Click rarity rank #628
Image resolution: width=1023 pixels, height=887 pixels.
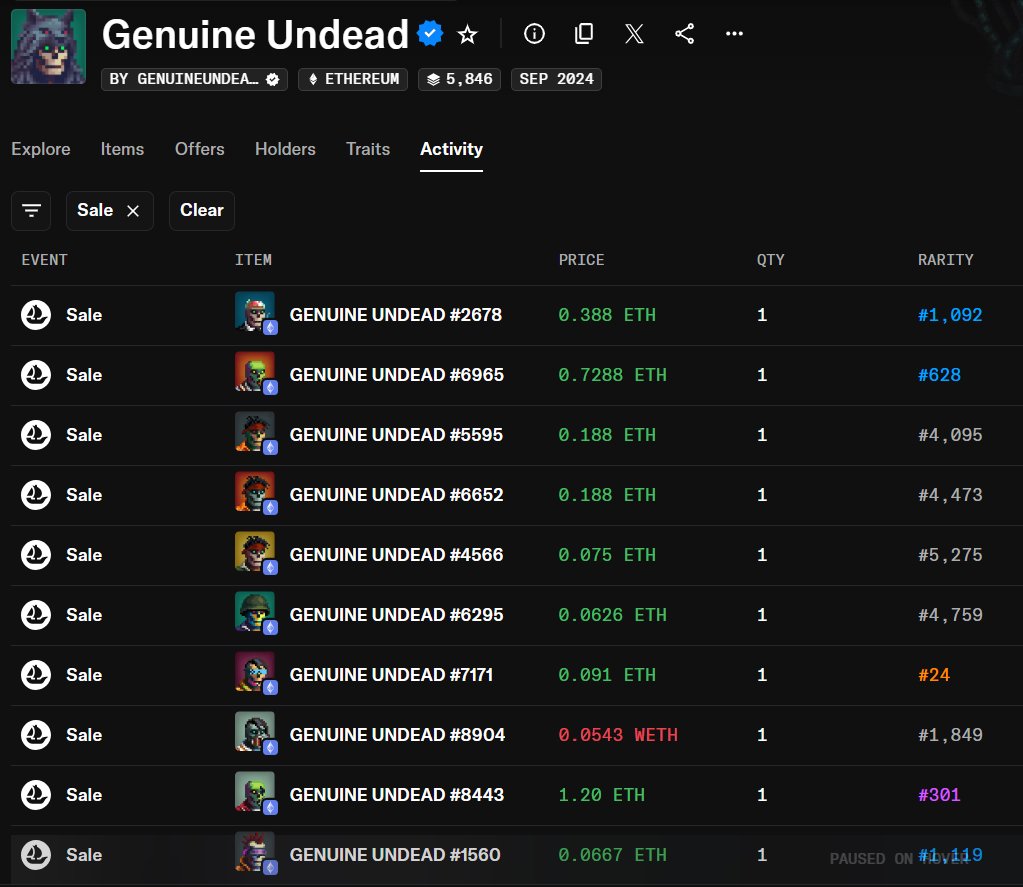[x=939, y=375]
